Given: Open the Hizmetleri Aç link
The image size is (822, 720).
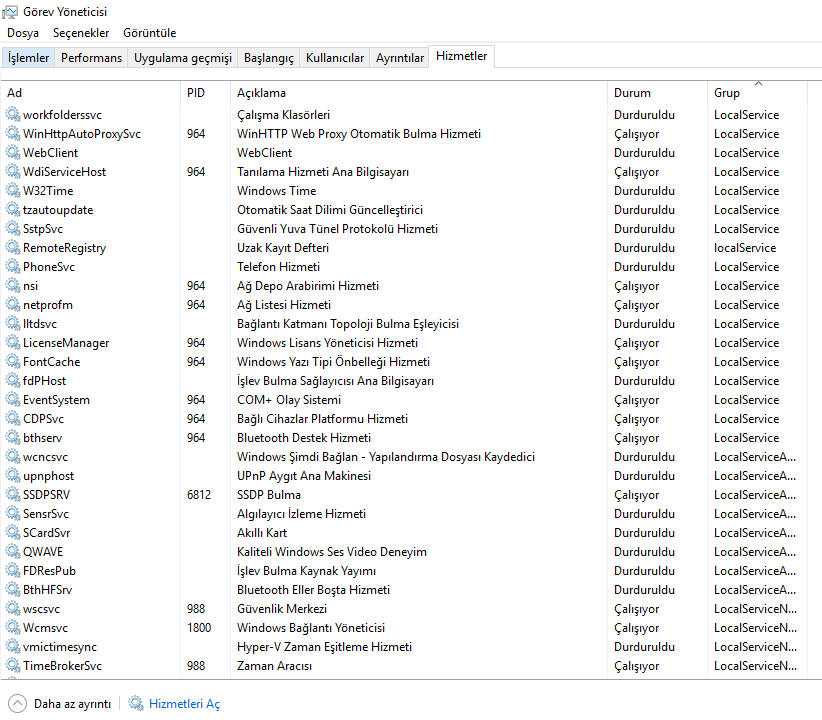Looking at the screenshot, I should (x=184, y=704).
